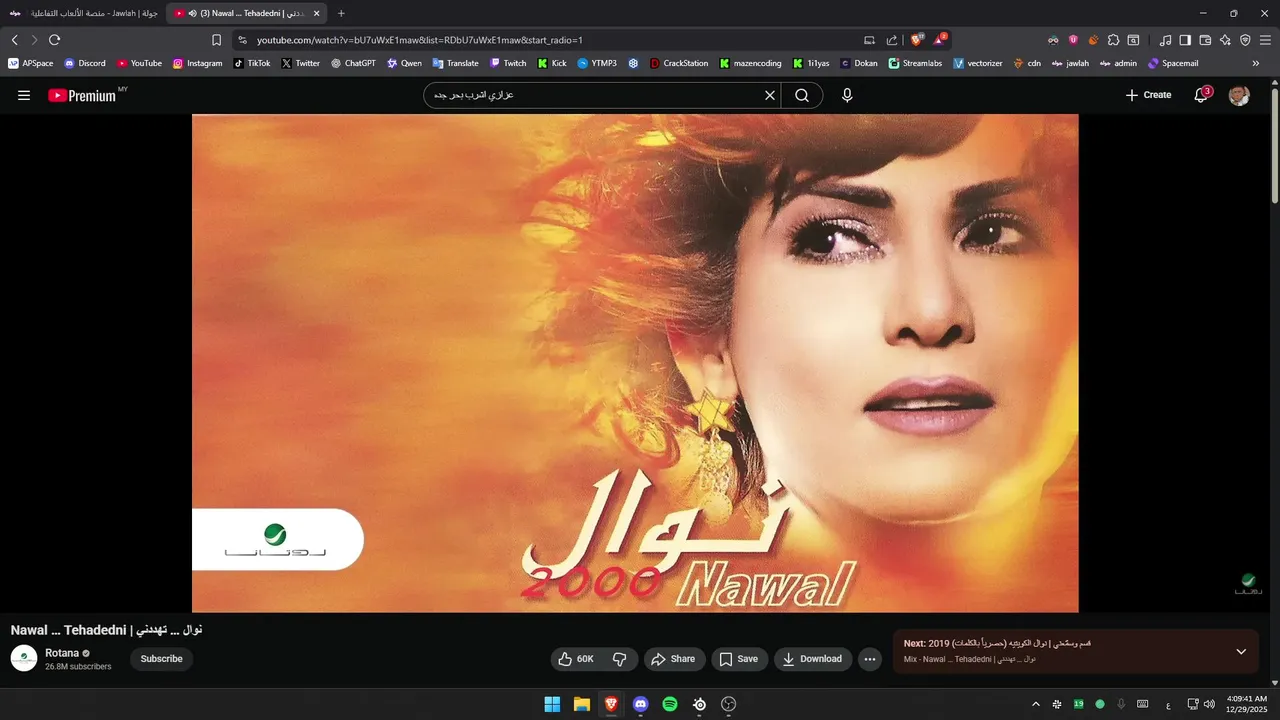Screen dimensions: 1280x720
Task: Click the video player area
Action: coord(635,363)
